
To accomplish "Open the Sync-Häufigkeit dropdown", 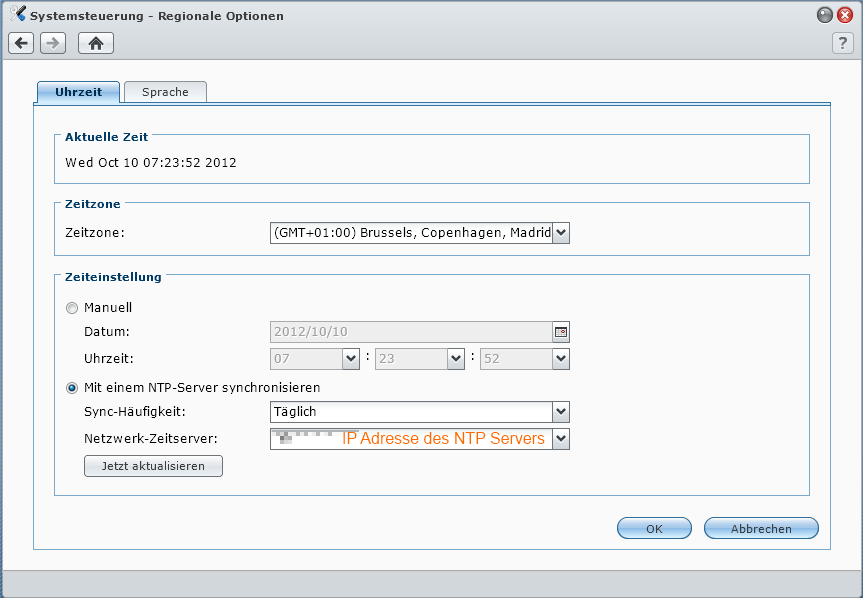I will [561, 411].
